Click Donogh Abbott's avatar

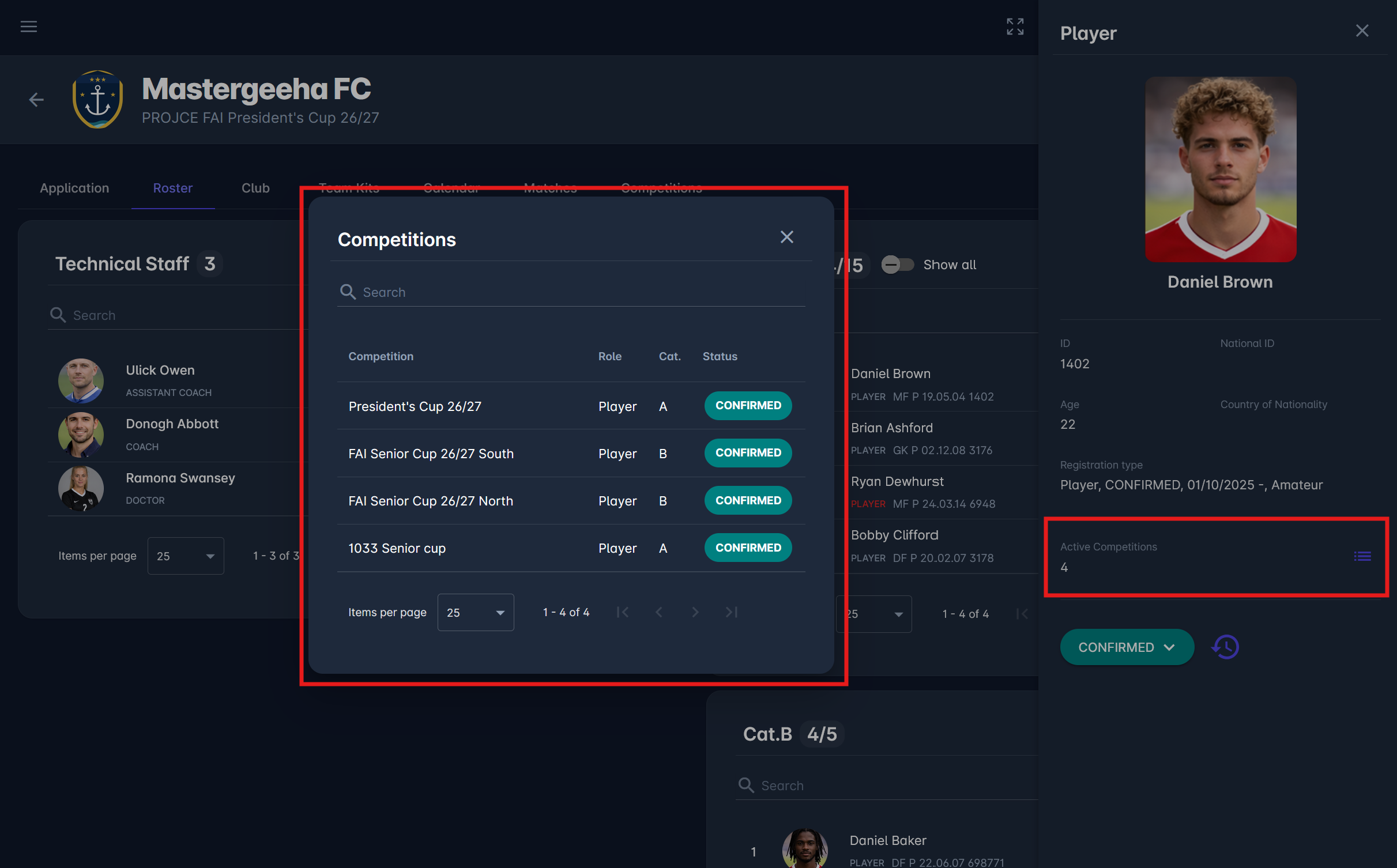coord(81,434)
